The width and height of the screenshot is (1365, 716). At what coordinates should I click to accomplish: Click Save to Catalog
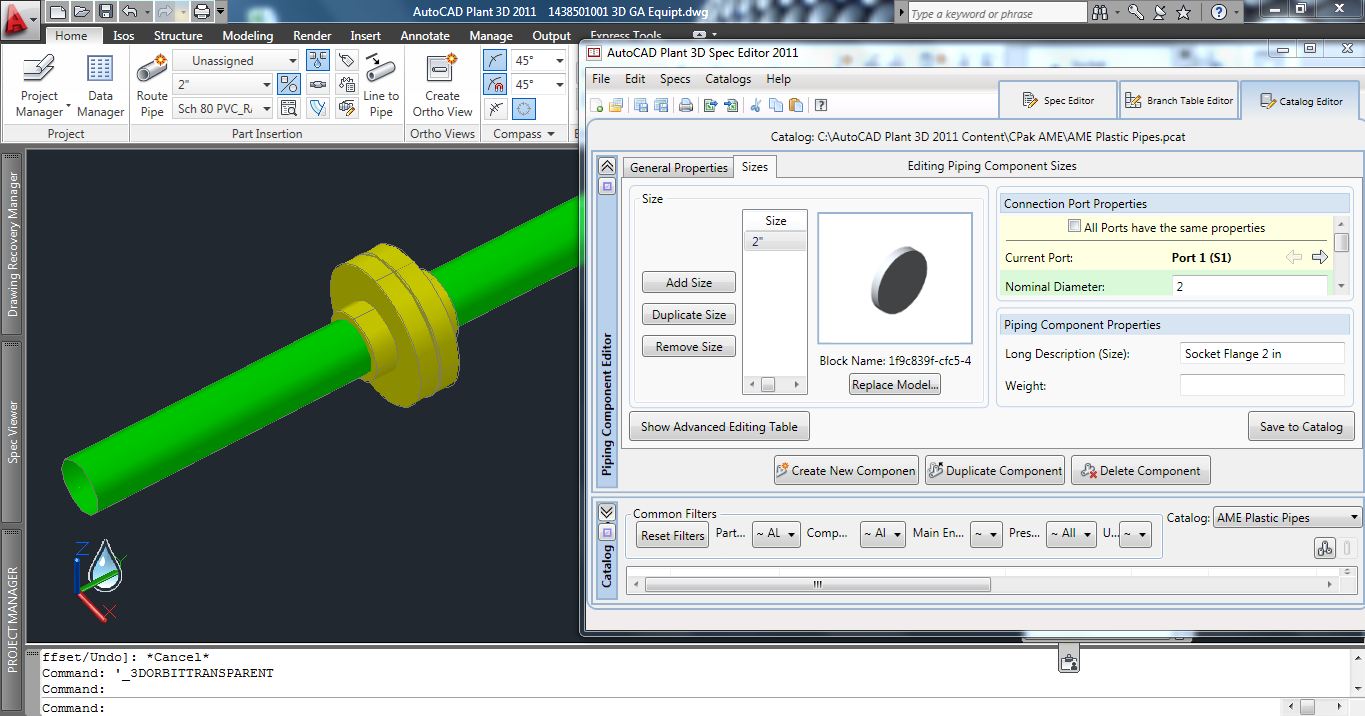coord(1300,426)
